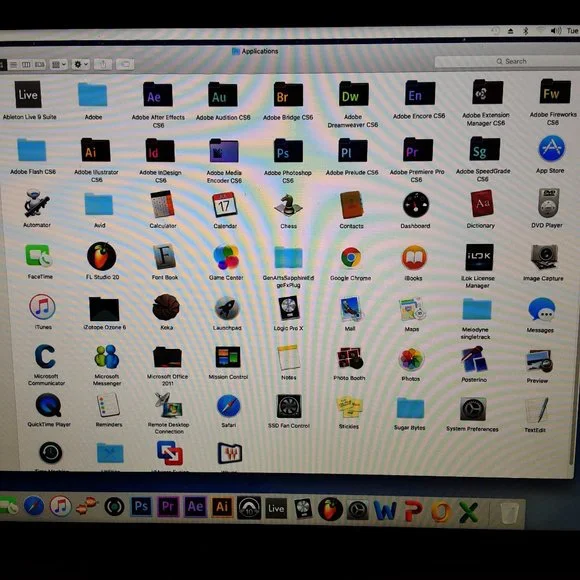Viewport: 580px width, 580px height.
Task: Open the Adobe Photoshop CS6 folder
Action: (288, 151)
